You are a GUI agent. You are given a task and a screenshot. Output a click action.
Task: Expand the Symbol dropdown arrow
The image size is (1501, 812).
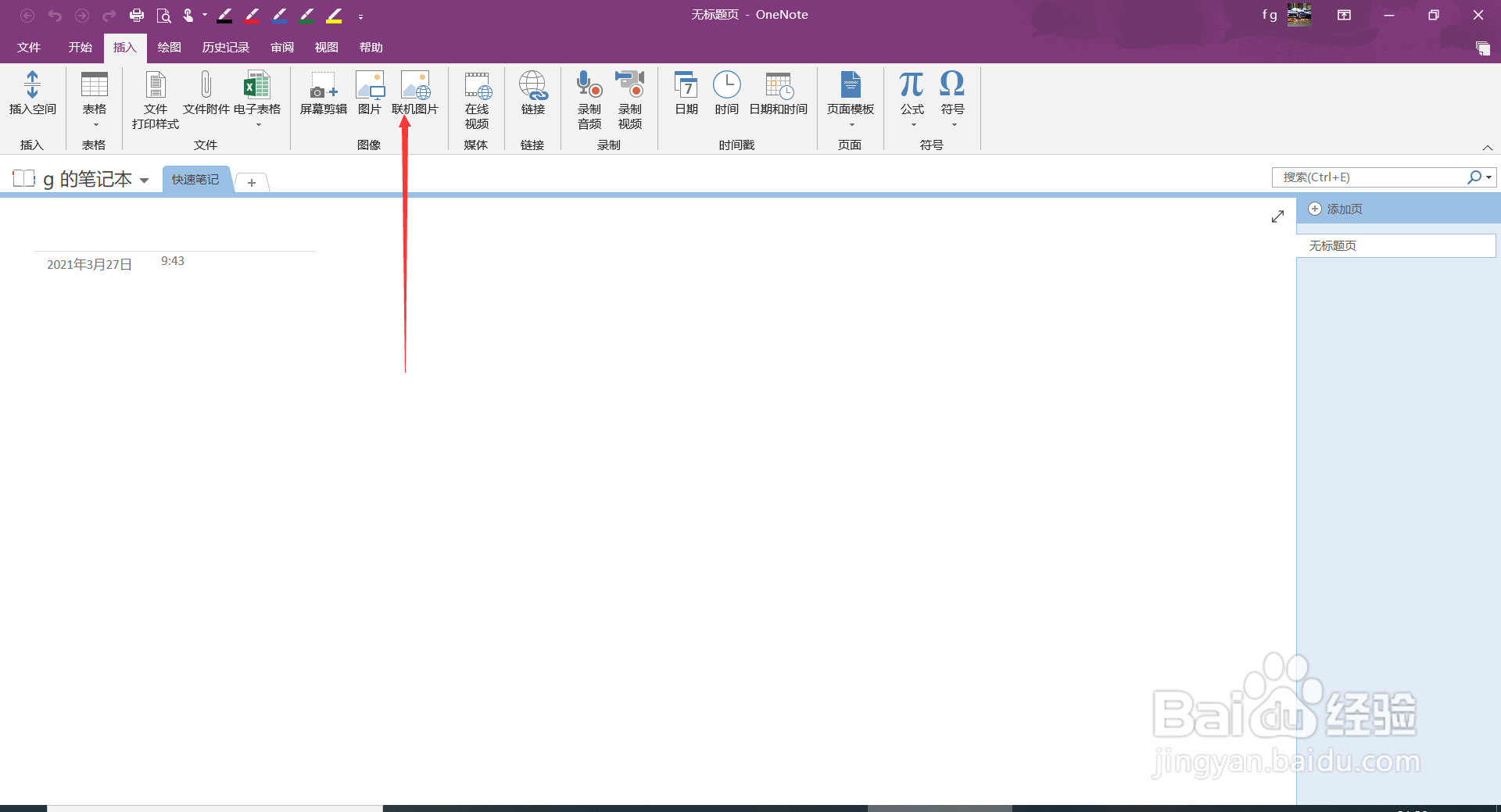pos(954,125)
